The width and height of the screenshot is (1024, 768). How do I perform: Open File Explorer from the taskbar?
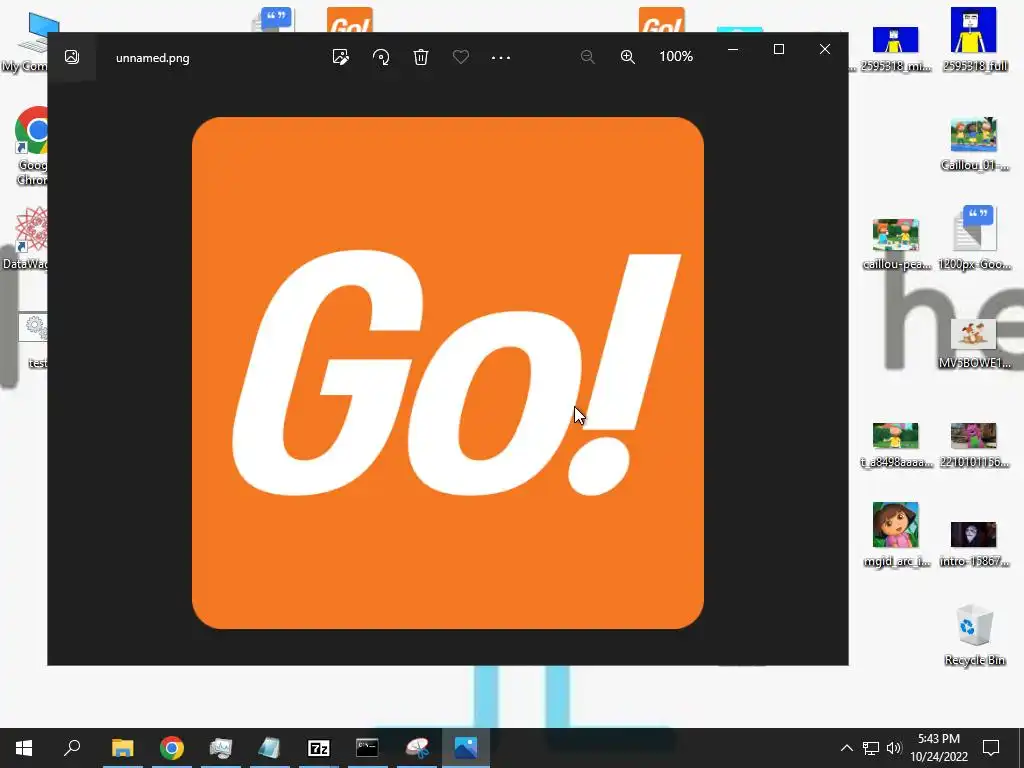point(122,748)
